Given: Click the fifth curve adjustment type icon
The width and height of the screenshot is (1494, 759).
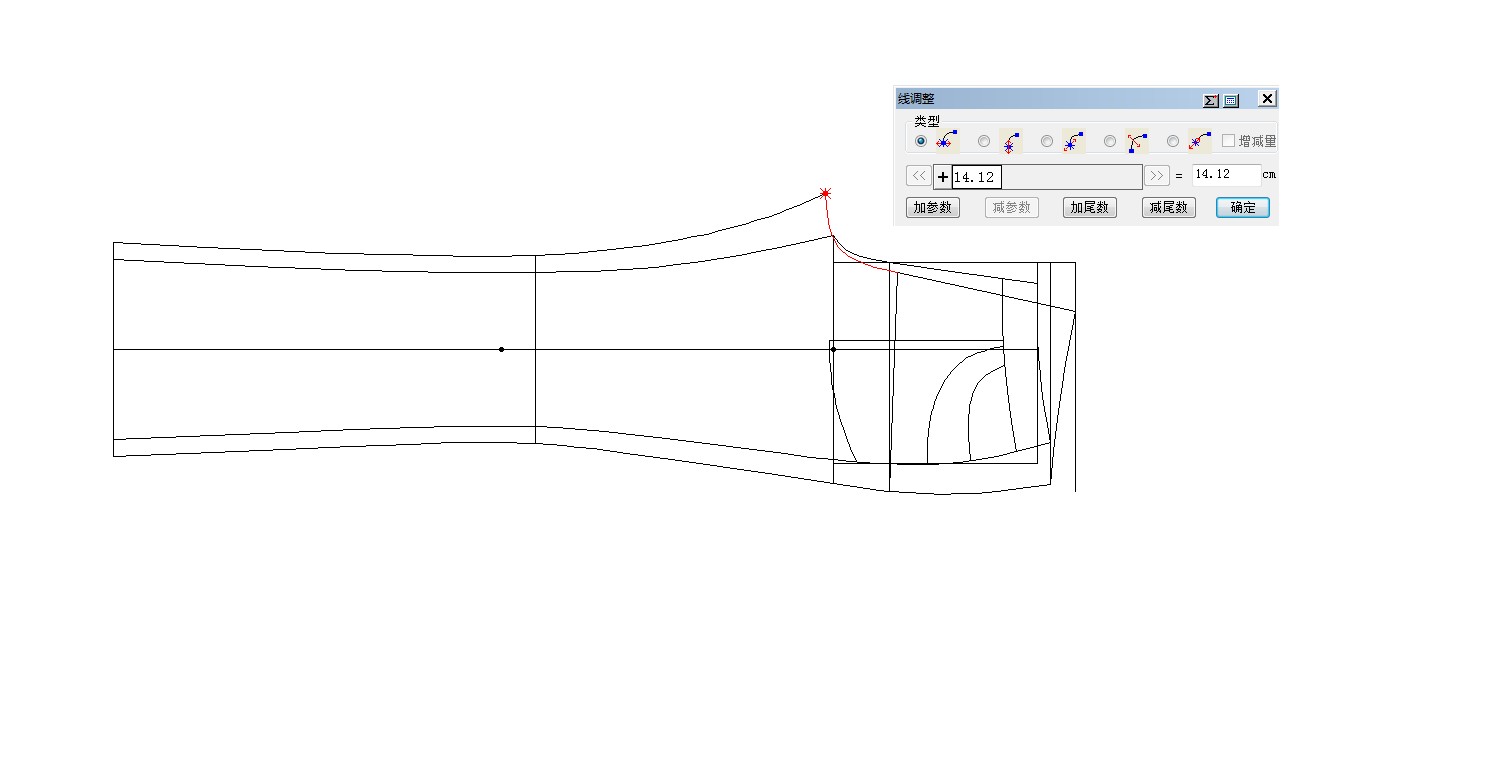Looking at the screenshot, I should click(1199, 142).
